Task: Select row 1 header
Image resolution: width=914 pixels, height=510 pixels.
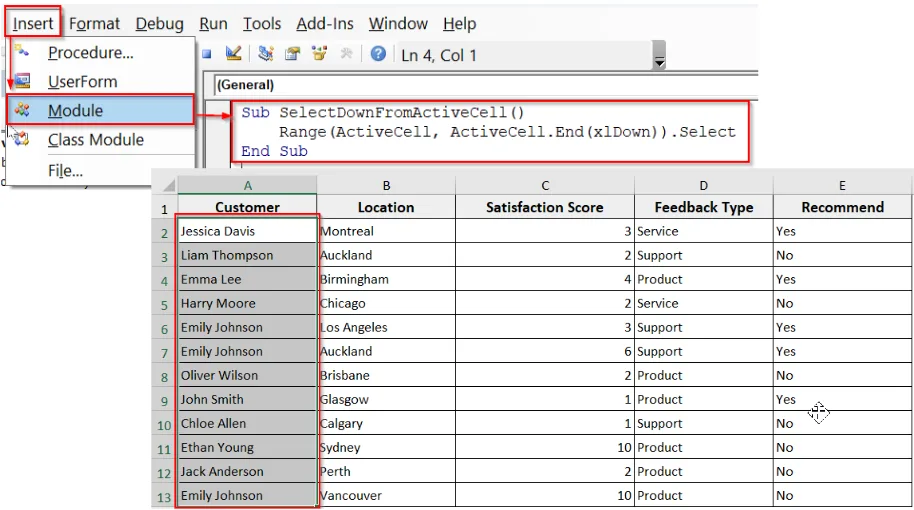Action: point(164,209)
